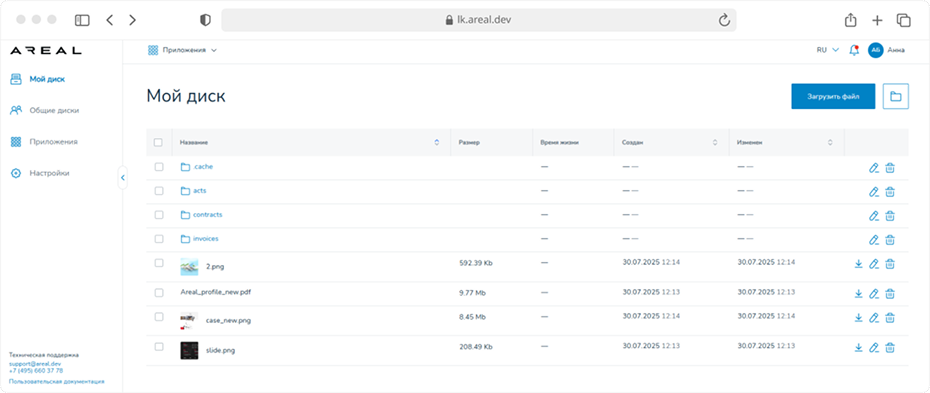
Task: Delete the invoices folder
Action: [890, 240]
